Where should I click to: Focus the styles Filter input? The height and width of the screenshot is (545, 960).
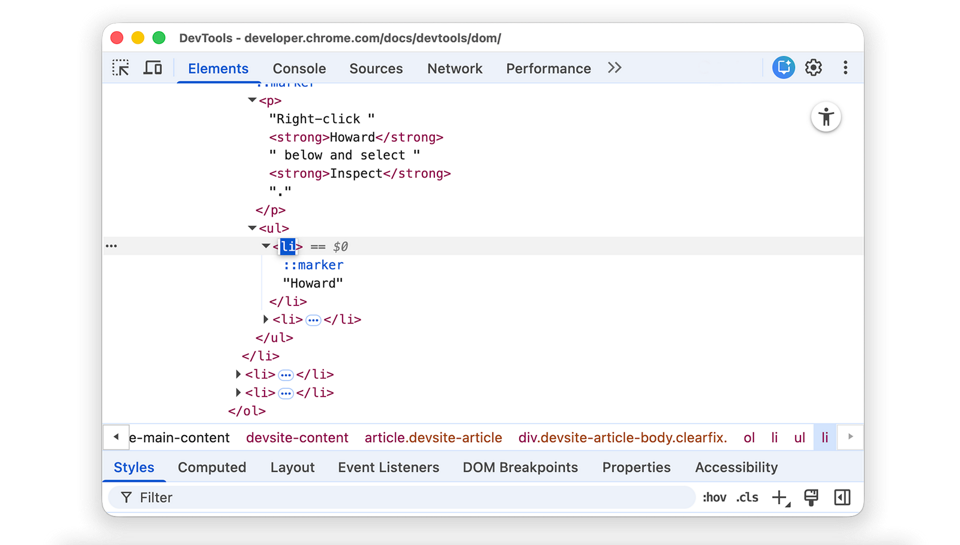(x=402, y=497)
